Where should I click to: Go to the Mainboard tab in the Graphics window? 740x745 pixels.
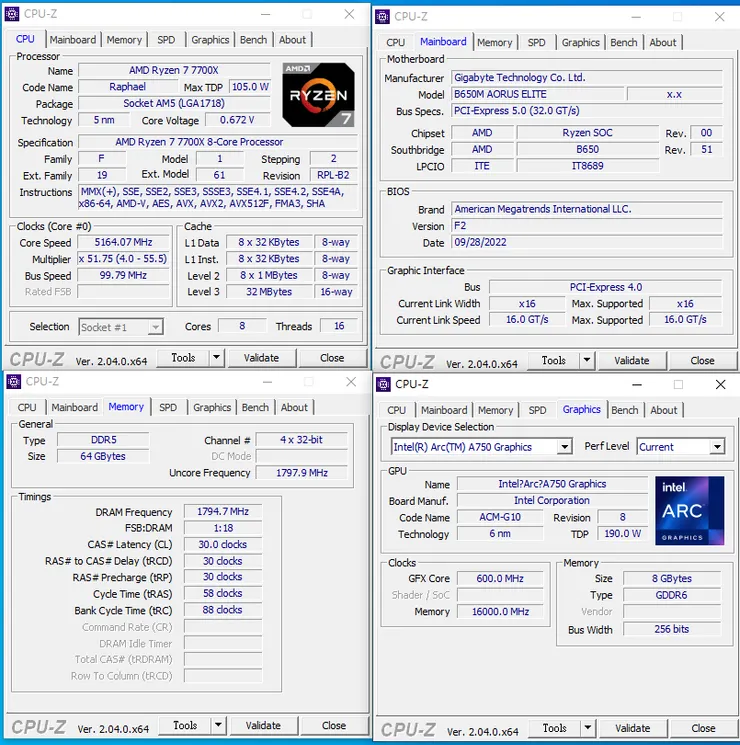pyautogui.click(x=444, y=410)
